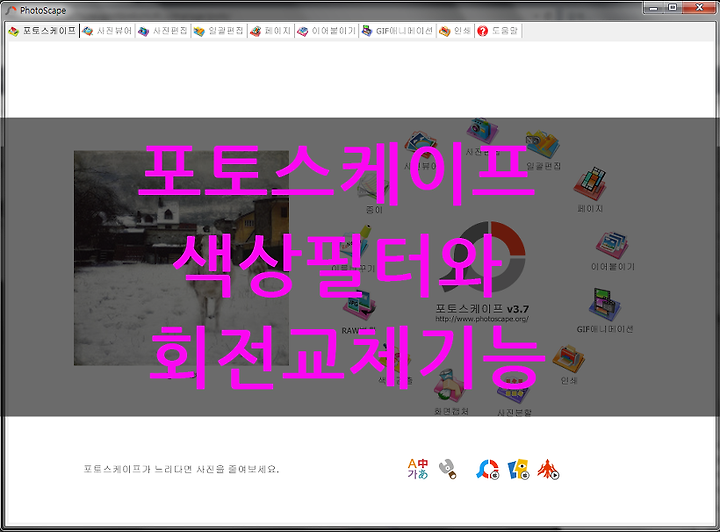Open the wrench settings icon

point(448,469)
